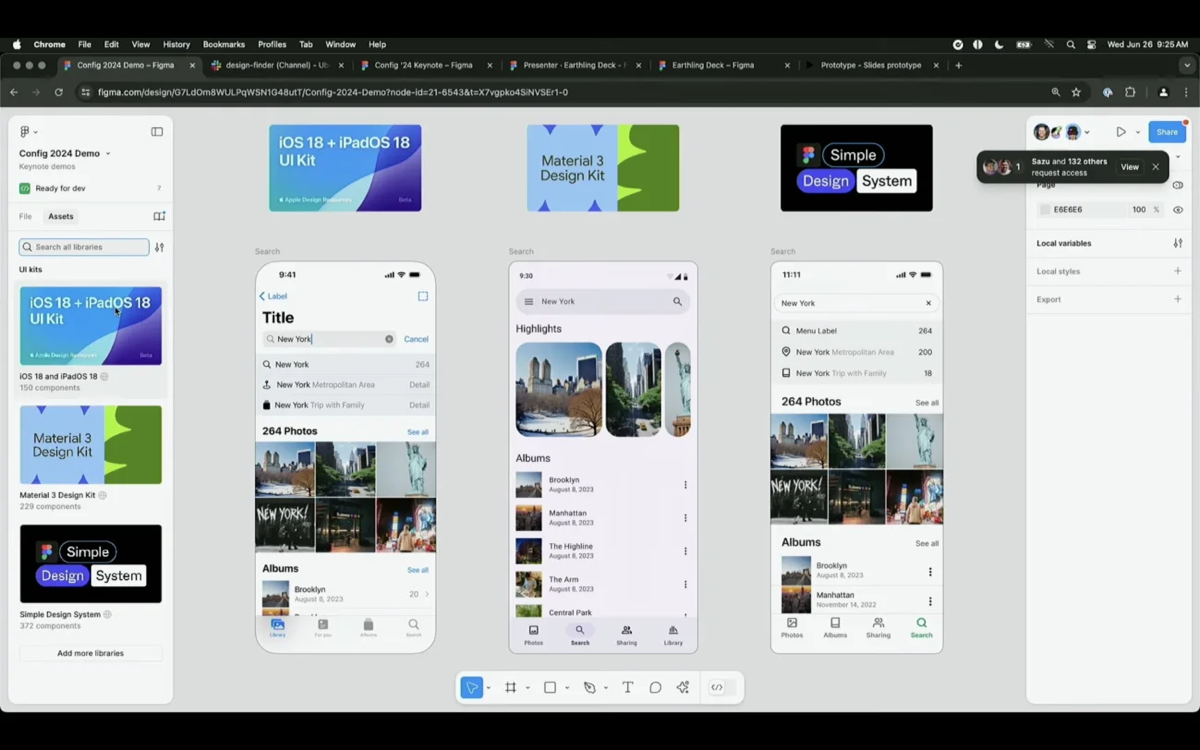Click Add more libraries button
The width and height of the screenshot is (1200, 750).
pyautogui.click(x=91, y=653)
